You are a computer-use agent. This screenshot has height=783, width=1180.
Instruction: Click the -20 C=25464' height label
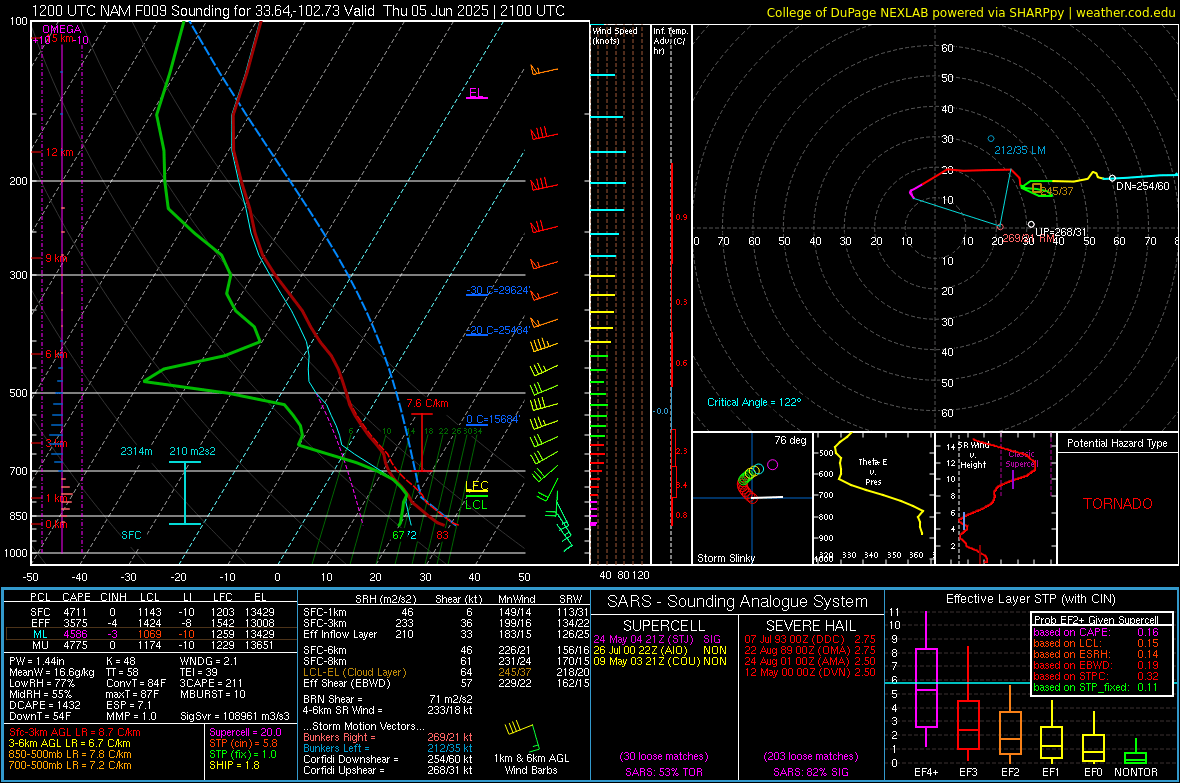[498, 331]
